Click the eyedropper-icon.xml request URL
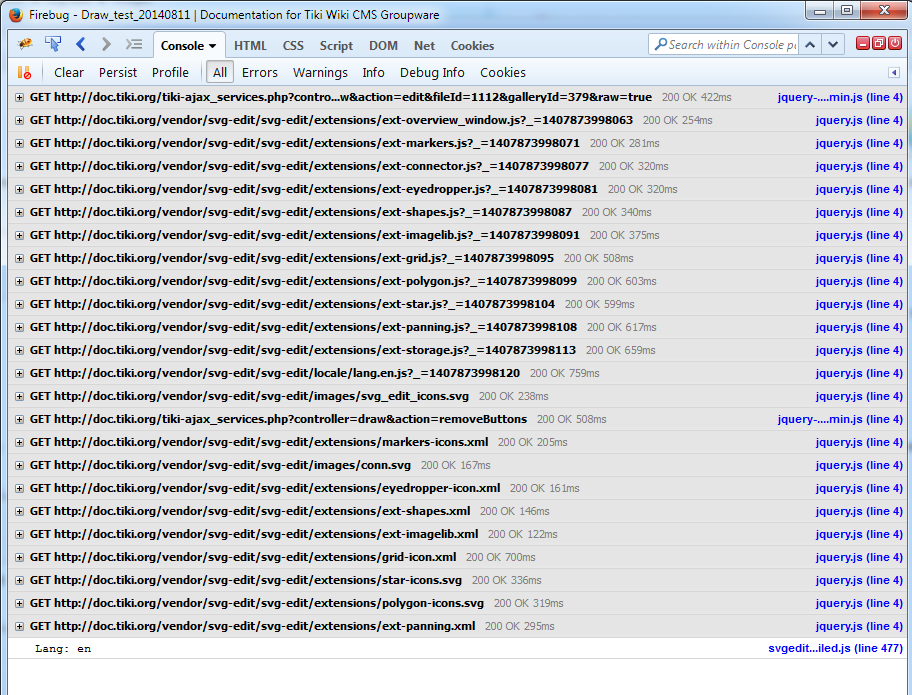Screen dimensions: 912x695 pos(265,488)
